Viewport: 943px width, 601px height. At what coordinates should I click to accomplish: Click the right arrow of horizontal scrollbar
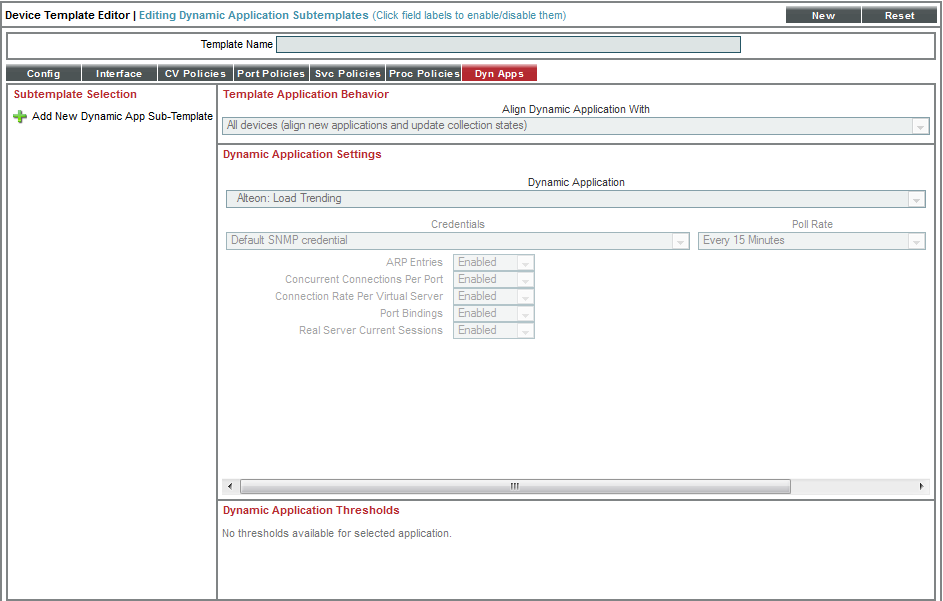[x=921, y=486]
